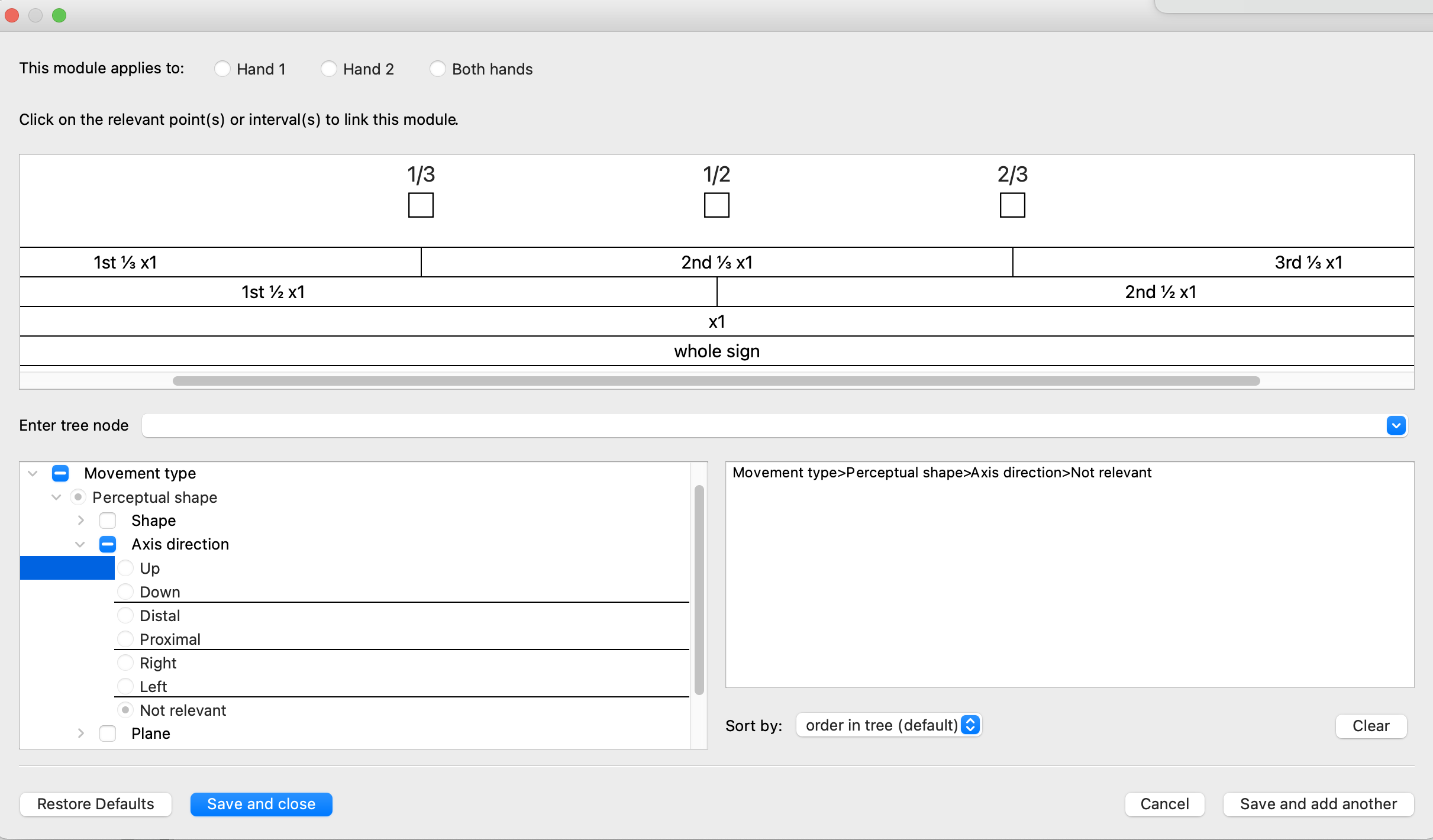1433x840 pixels.
Task: Select the Up axis direction
Action: 125,568
